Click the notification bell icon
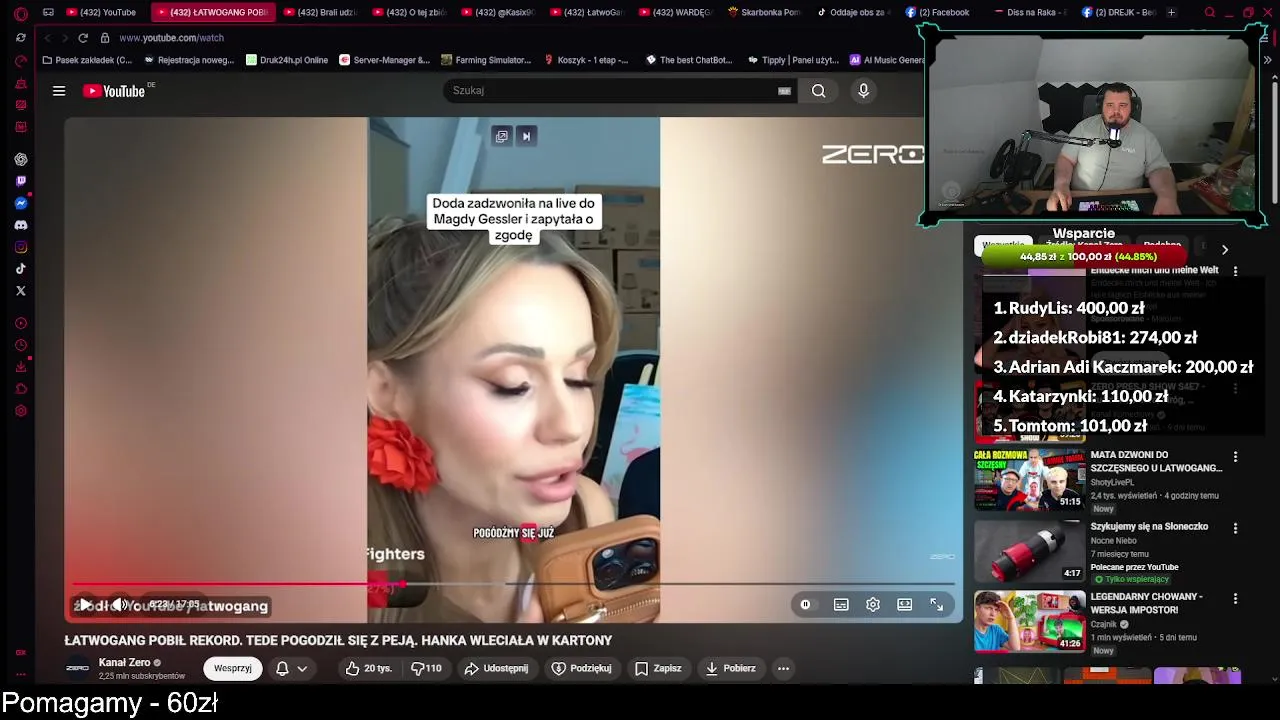 (x=282, y=668)
